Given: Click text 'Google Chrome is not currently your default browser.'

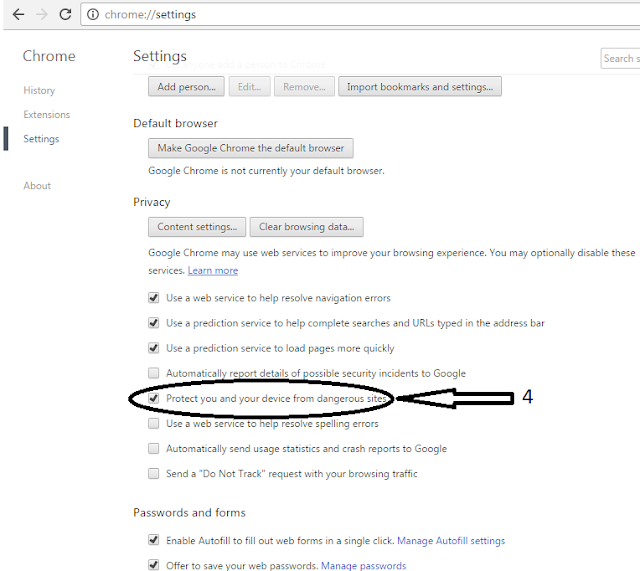Looking at the screenshot, I should tap(266, 171).
